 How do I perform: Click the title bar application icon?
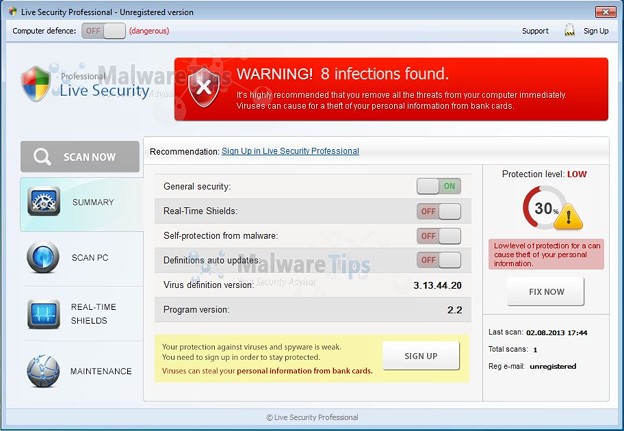coord(13,12)
